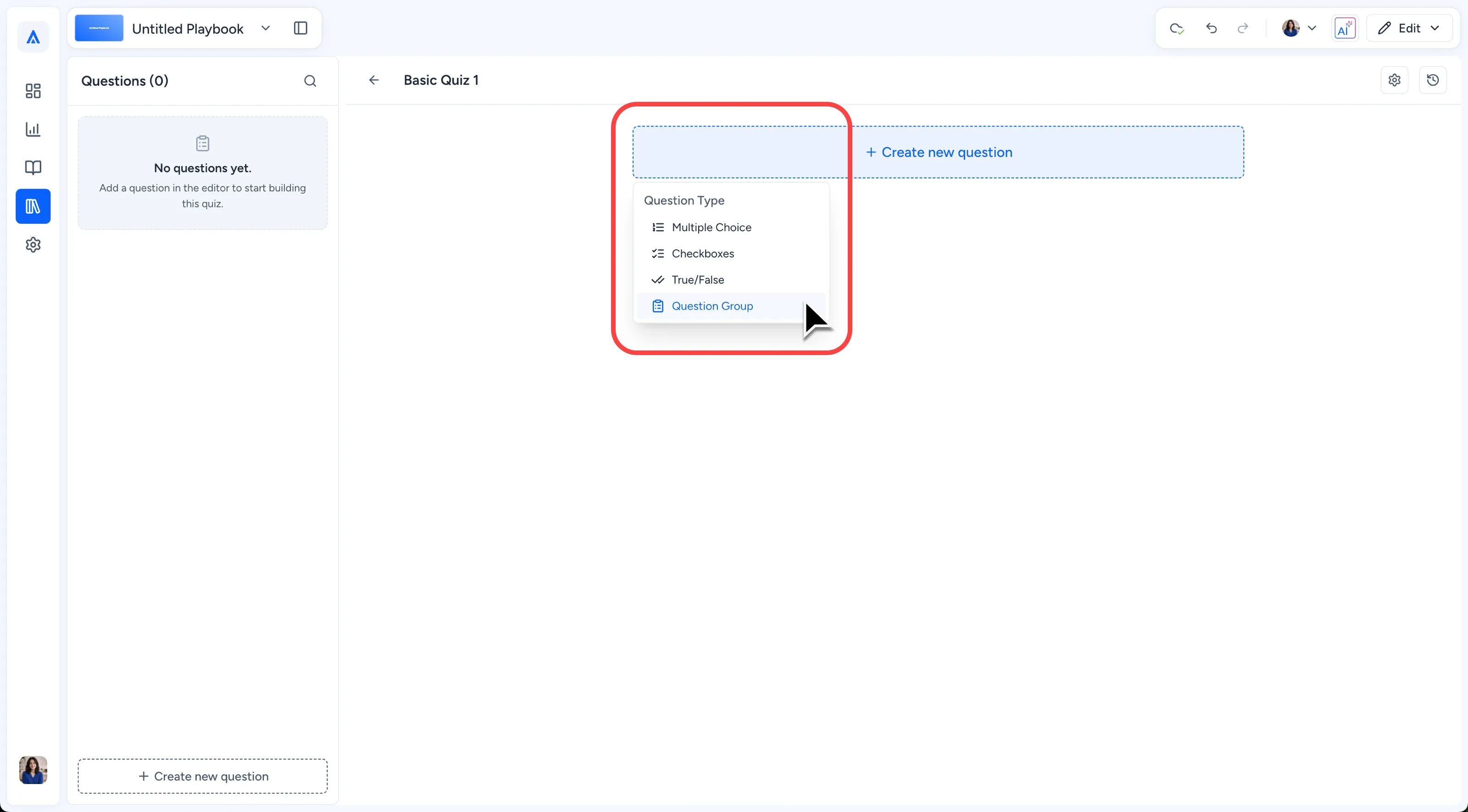Undo the last action
The height and width of the screenshot is (812, 1468).
(x=1211, y=28)
